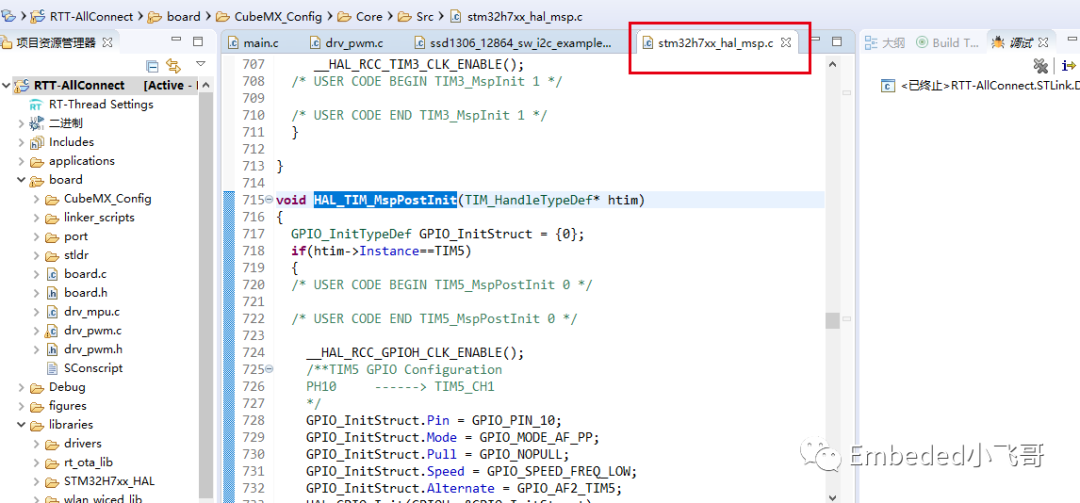Expand the figures folder
Image resolution: width=1080 pixels, height=503 pixels.
pos(21,406)
